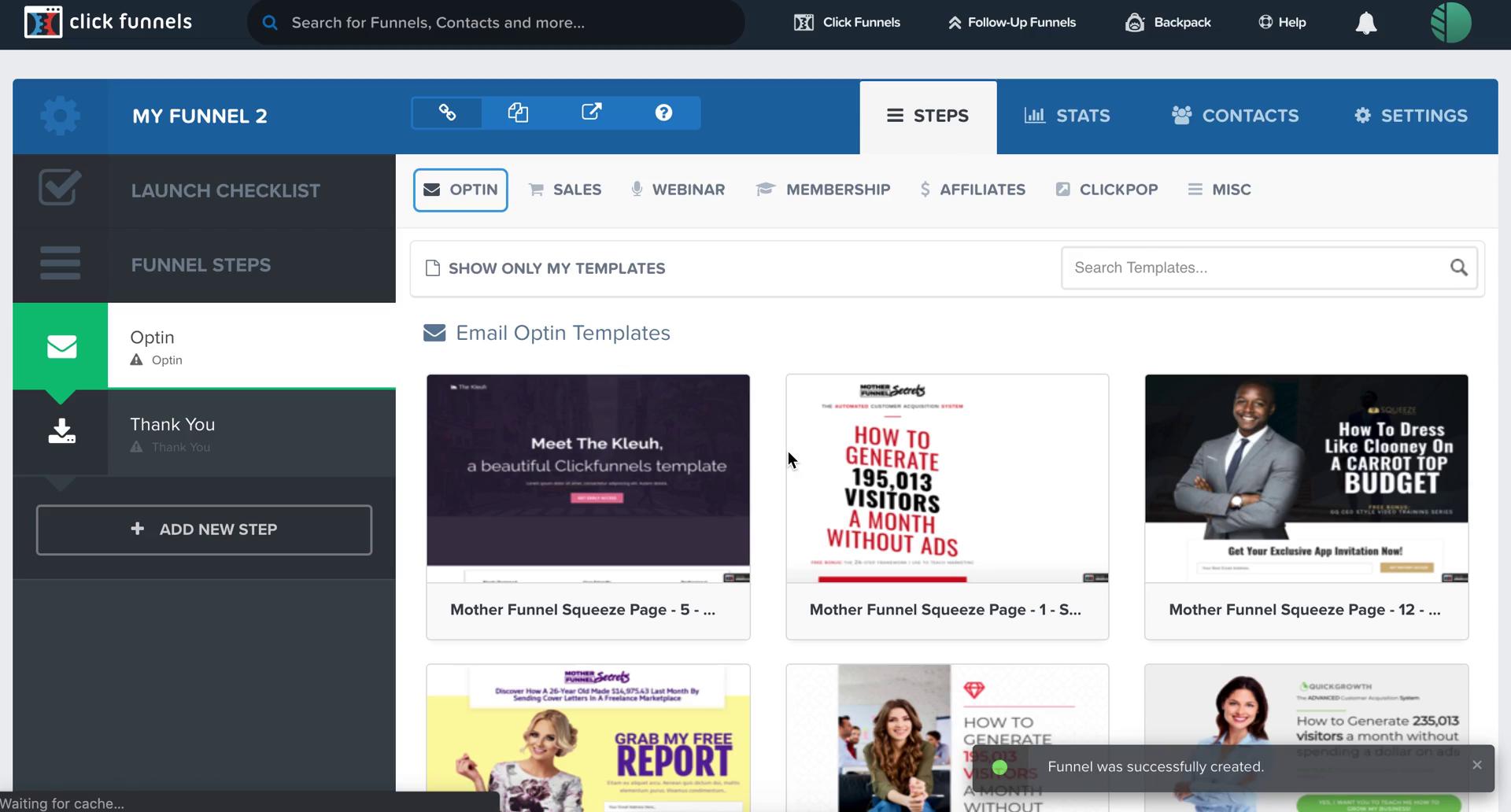This screenshot has width=1511, height=812.
Task: Dismiss the funnel created notification
Action: click(1476, 765)
